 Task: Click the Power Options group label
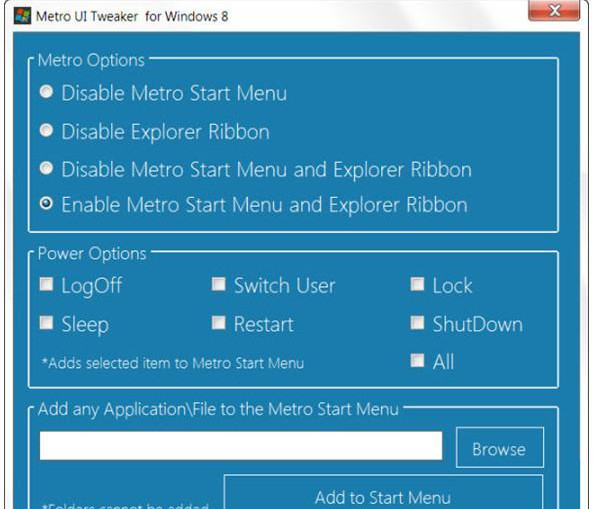pos(92,254)
